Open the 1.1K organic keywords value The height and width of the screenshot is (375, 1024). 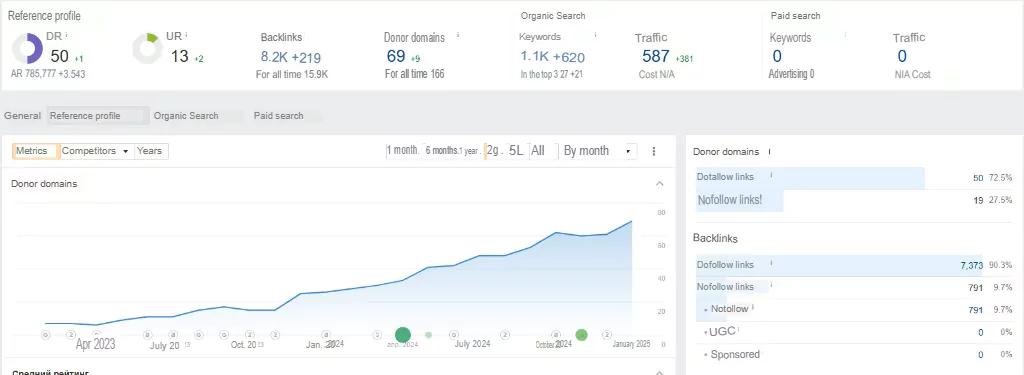[534, 57]
